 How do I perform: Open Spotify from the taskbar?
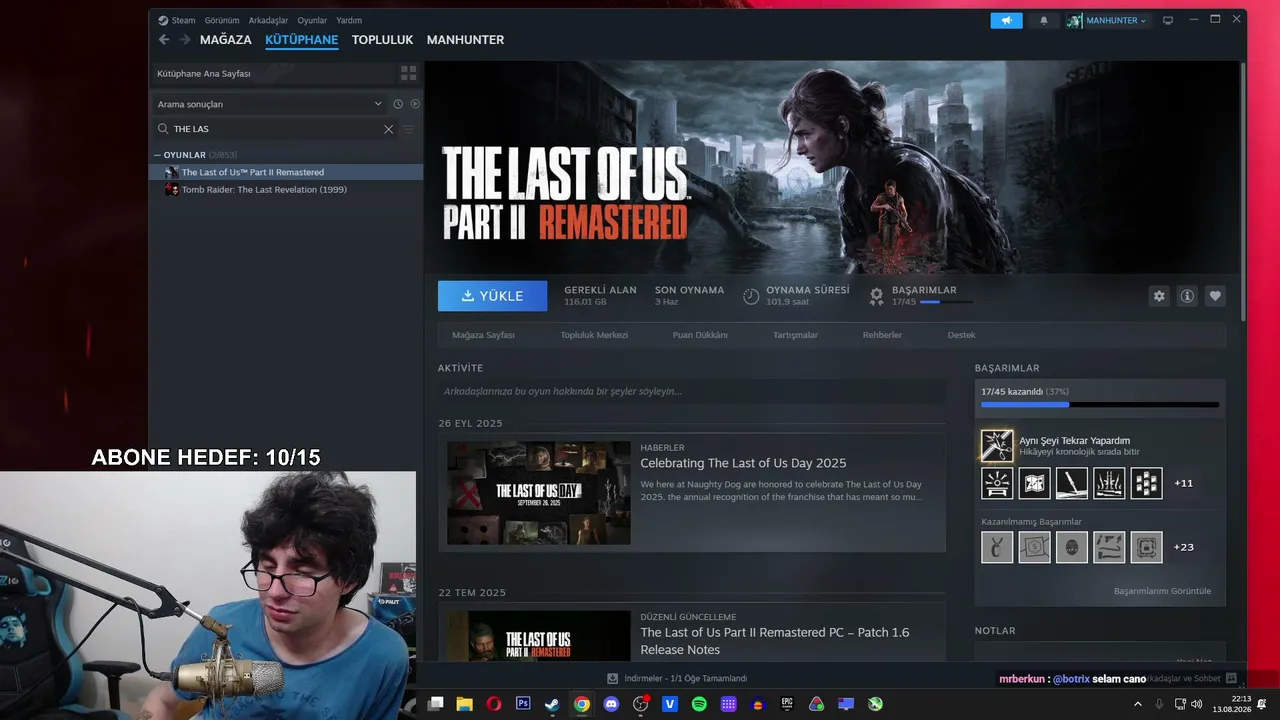coord(699,704)
